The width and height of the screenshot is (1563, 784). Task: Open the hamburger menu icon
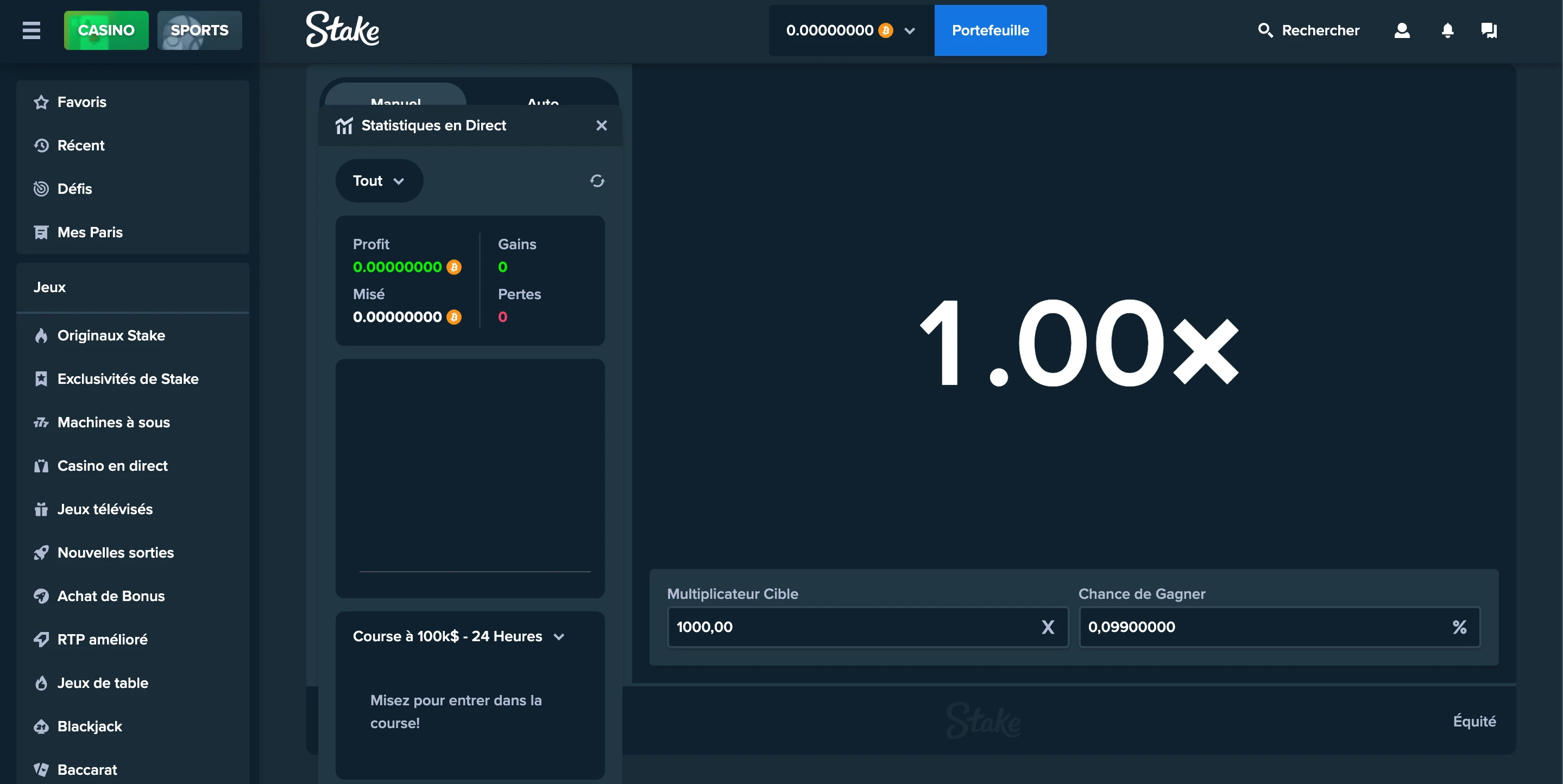[31, 30]
